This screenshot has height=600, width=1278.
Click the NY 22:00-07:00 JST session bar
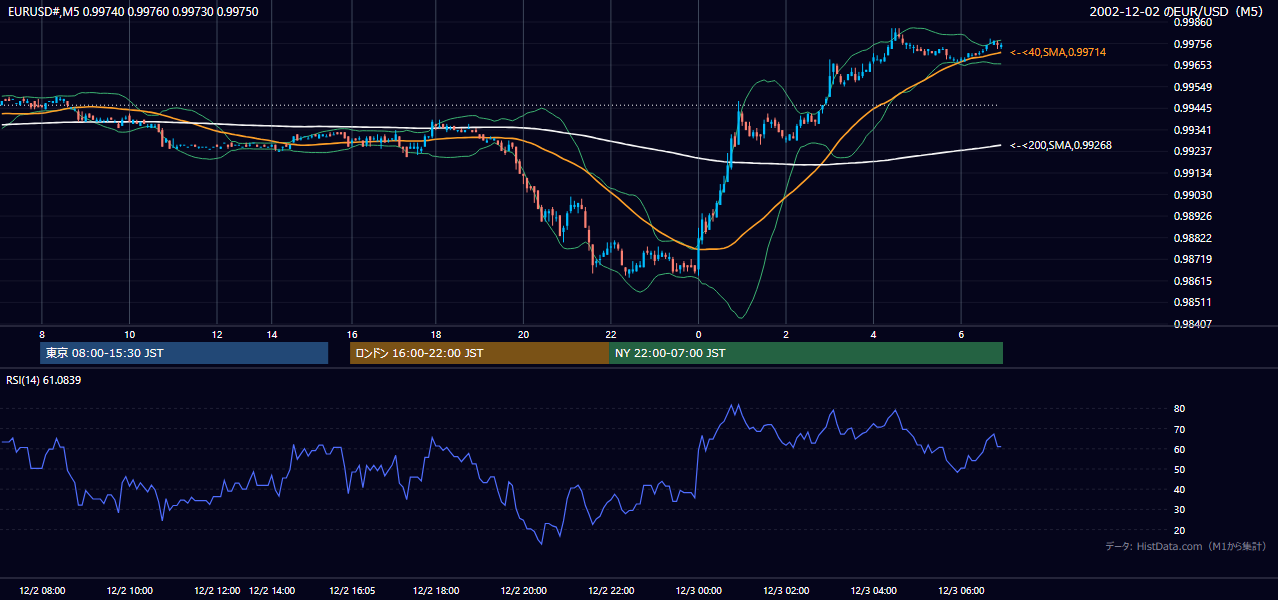pyautogui.click(x=806, y=353)
